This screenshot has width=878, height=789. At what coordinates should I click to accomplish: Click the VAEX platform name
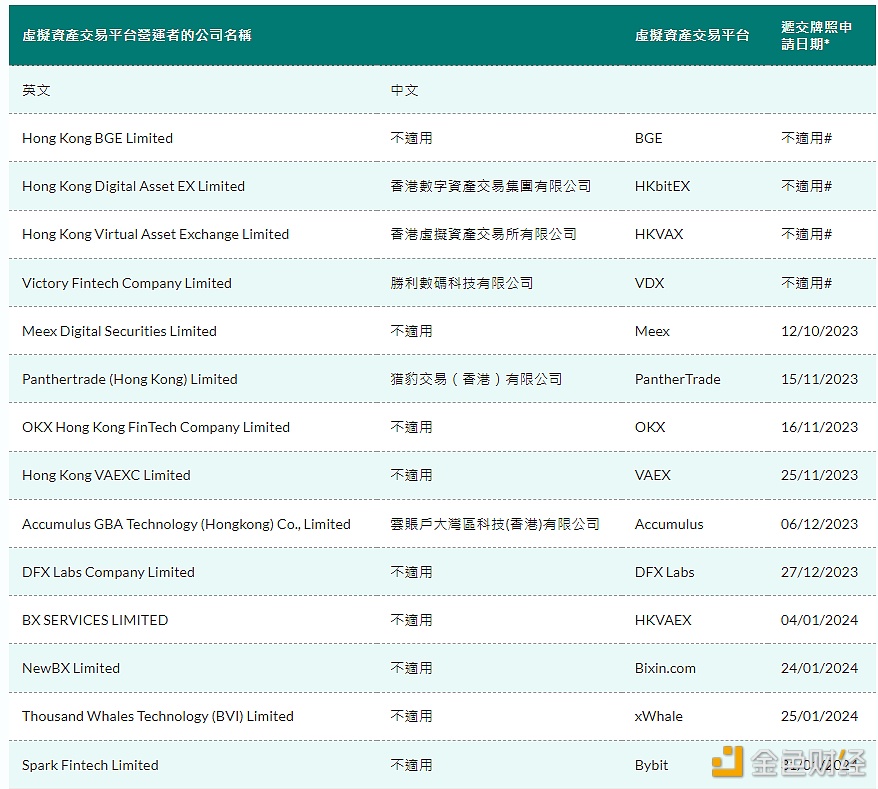click(652, 476)
